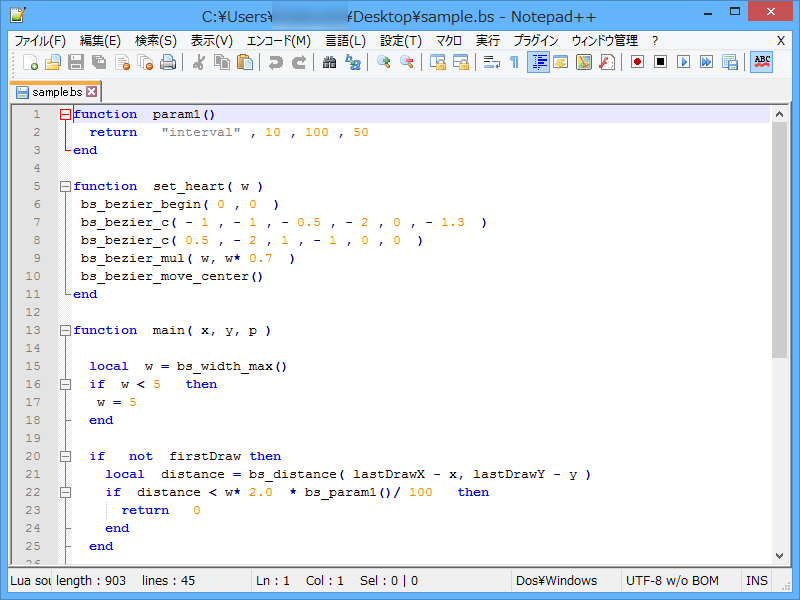This screenshot has width=800, height=600.
Task: Toggle show all characters
Action: pos(513,61)
